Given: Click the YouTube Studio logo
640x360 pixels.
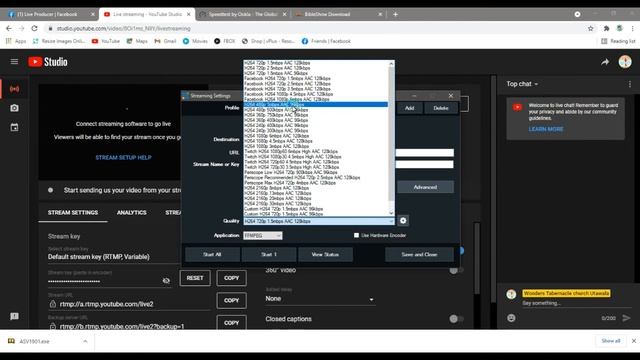Looking at the screenshot, I should (48, 62).
